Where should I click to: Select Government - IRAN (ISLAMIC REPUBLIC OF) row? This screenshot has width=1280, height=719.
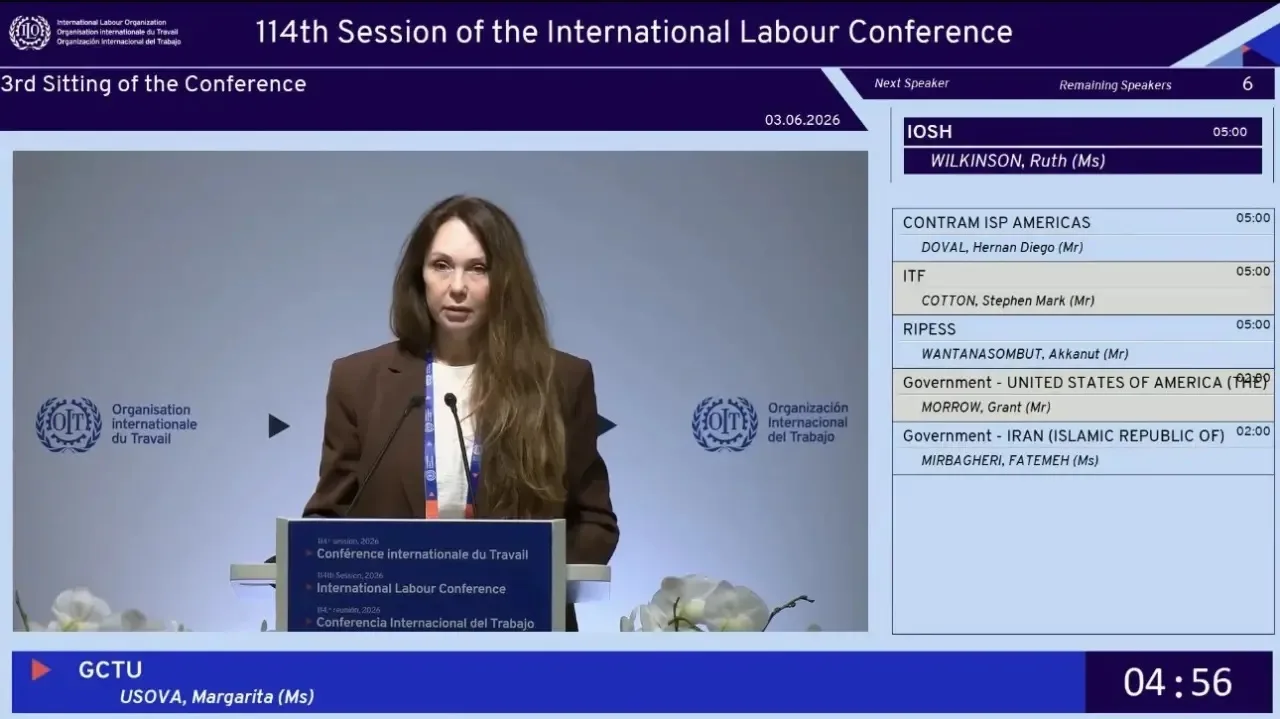pyautogui.click(x=1083, y=447)
